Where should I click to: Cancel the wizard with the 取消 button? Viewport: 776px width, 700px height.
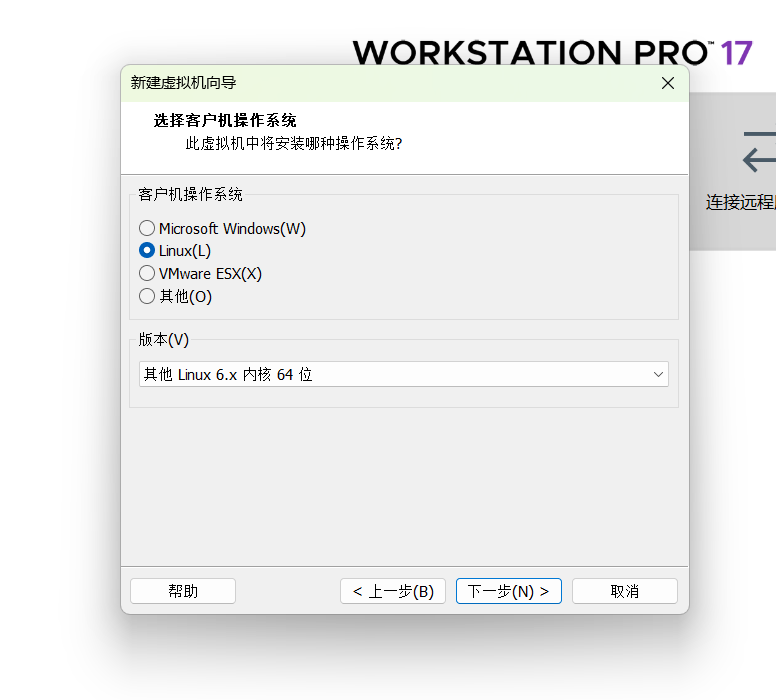(x=625, y=591)
